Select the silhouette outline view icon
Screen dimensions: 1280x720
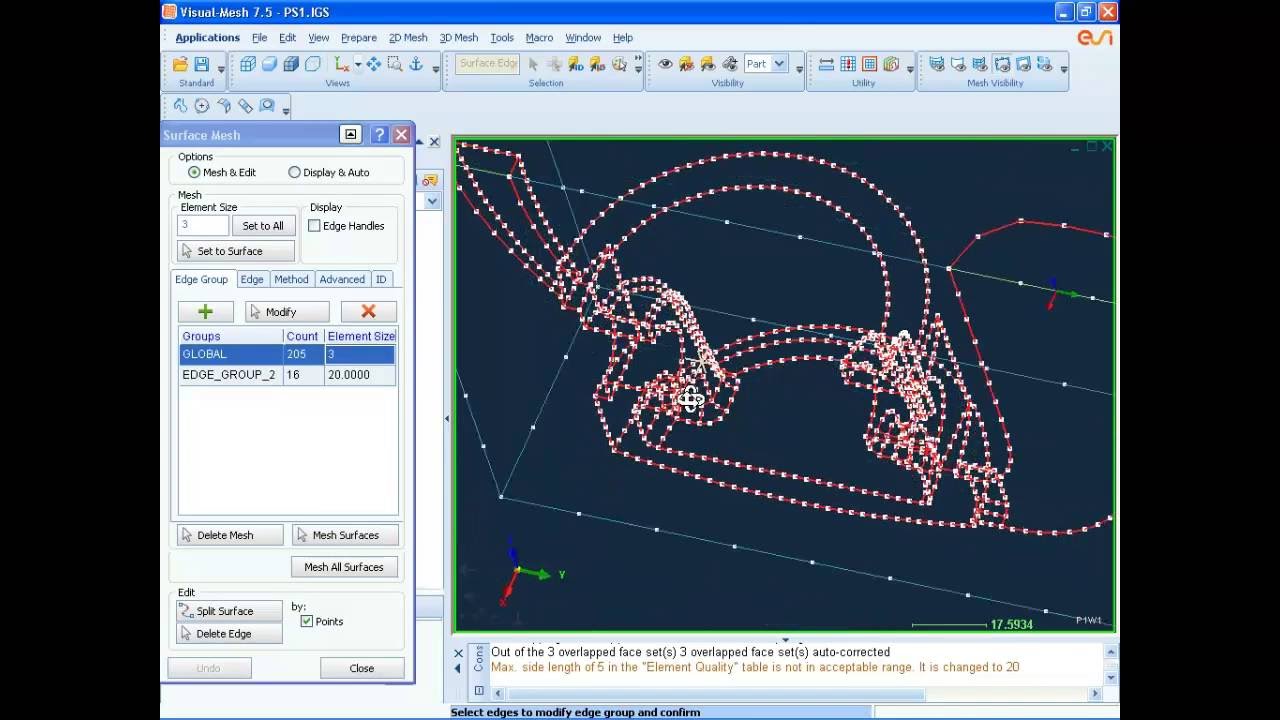[313, 64]
